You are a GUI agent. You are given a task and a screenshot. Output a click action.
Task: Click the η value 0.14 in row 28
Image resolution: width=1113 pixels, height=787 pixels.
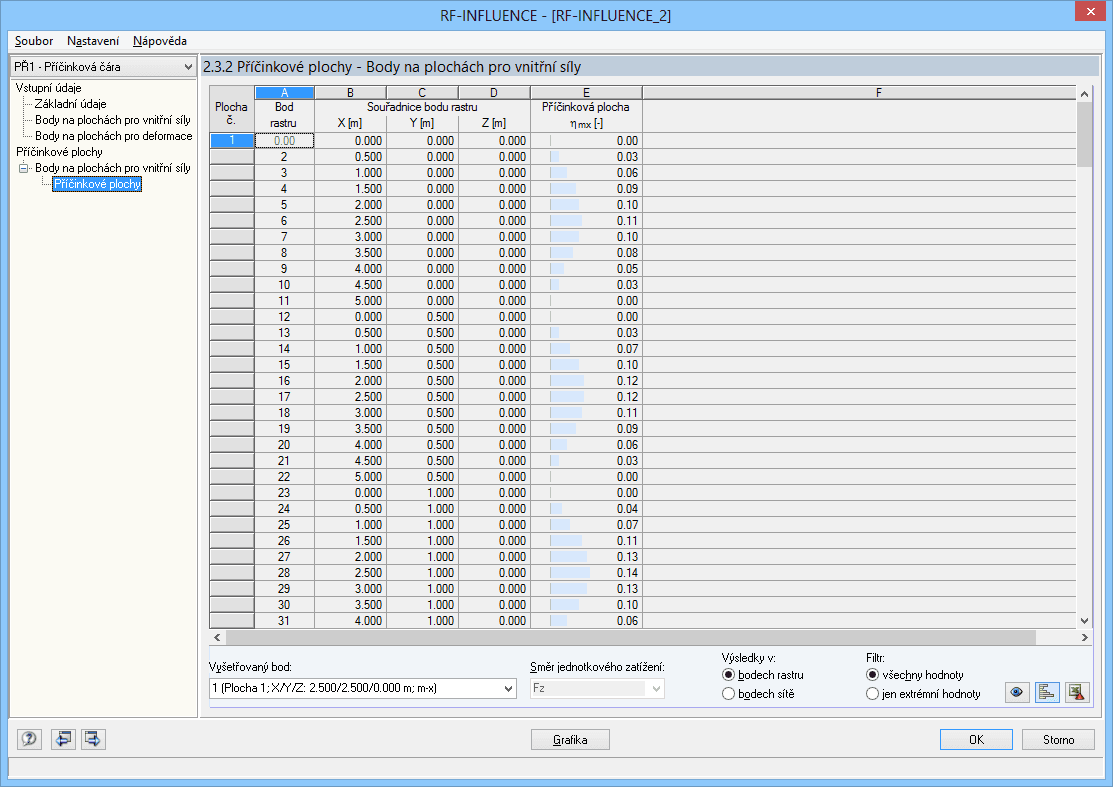[x=586, y=573]
